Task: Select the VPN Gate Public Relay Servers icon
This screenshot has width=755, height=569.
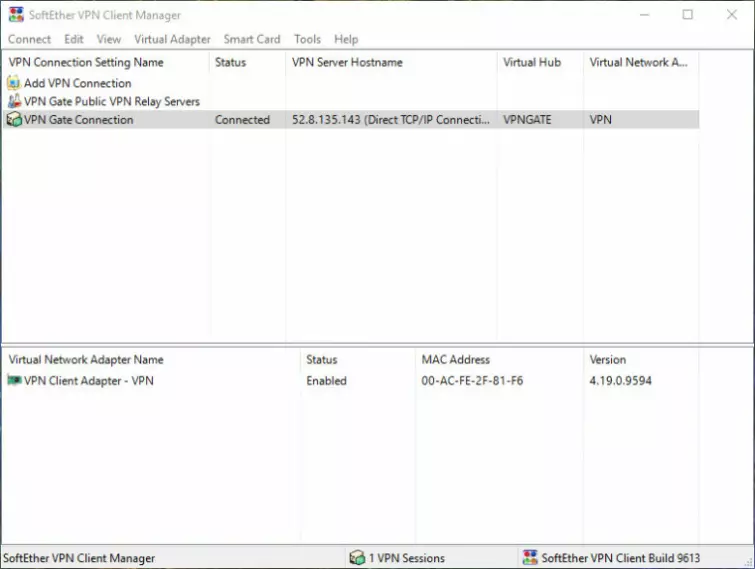Action: (x=14, y=102)
